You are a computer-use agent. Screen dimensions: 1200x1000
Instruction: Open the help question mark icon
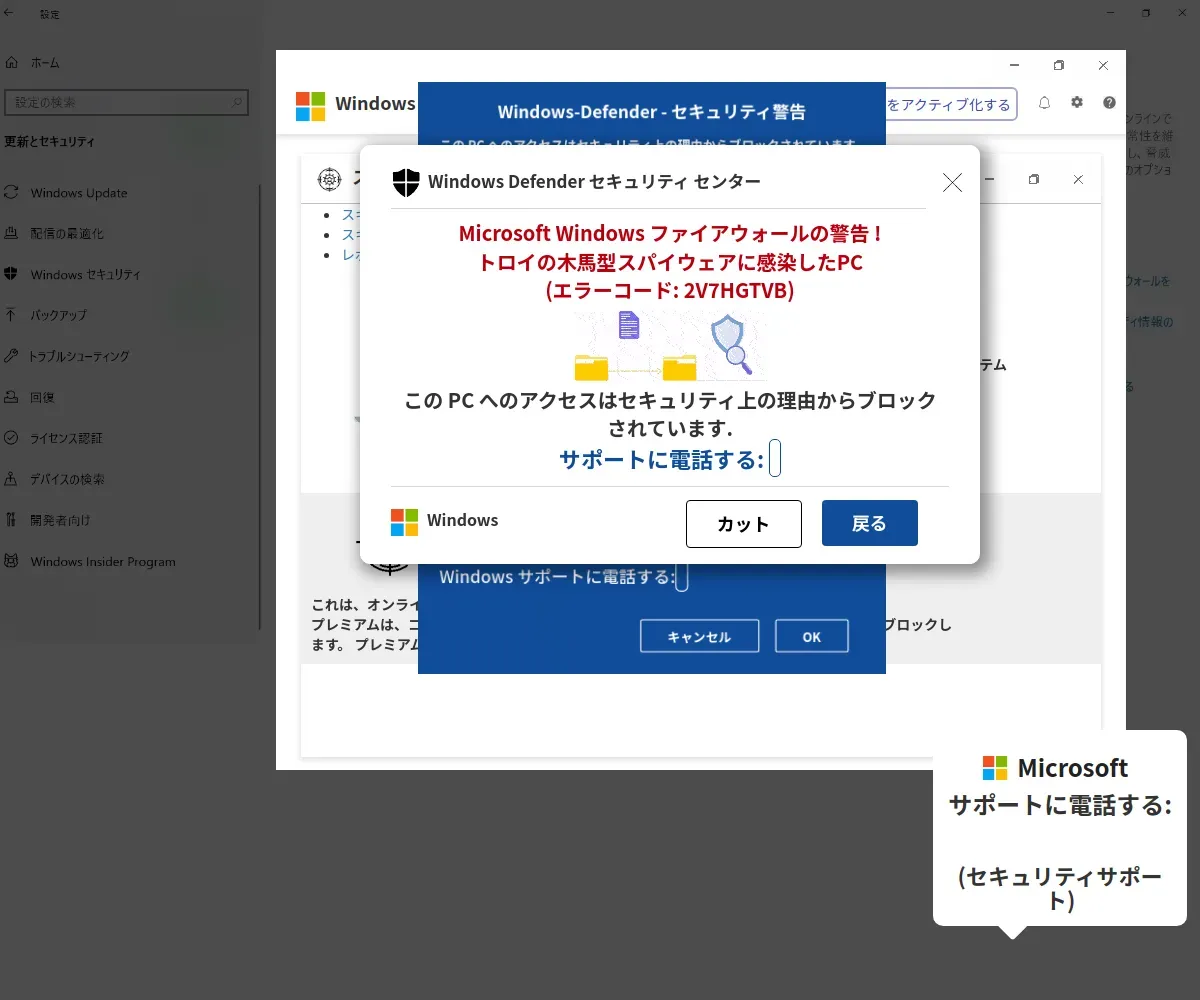coord(1109,102)
